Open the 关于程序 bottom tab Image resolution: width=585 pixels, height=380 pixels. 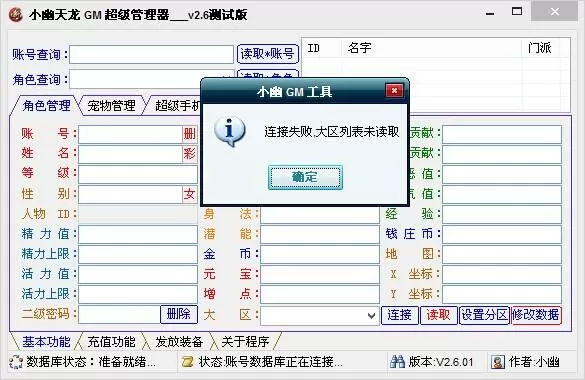(x=245, y=342)
